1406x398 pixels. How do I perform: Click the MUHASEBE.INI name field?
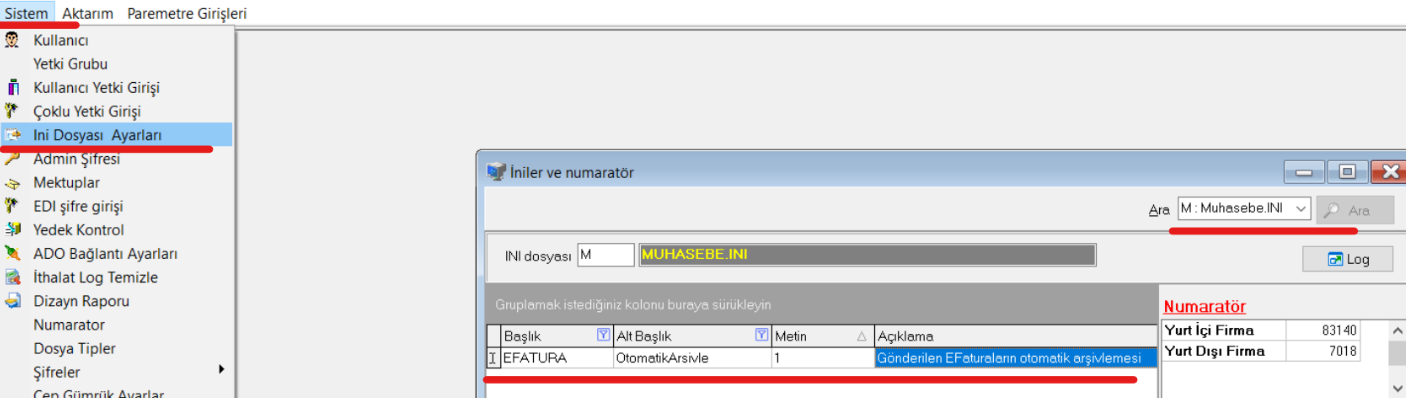[x=867, y=255]
